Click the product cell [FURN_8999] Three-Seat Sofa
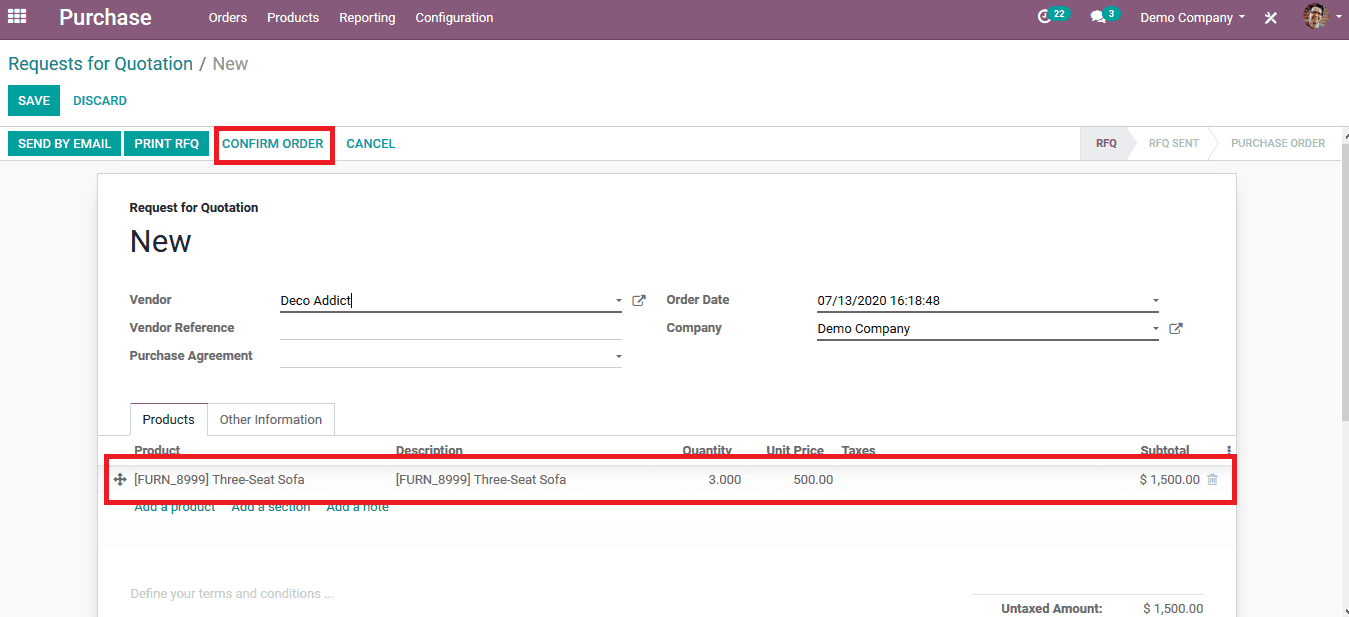1349x617 pixels. click(x=219, y=480)
